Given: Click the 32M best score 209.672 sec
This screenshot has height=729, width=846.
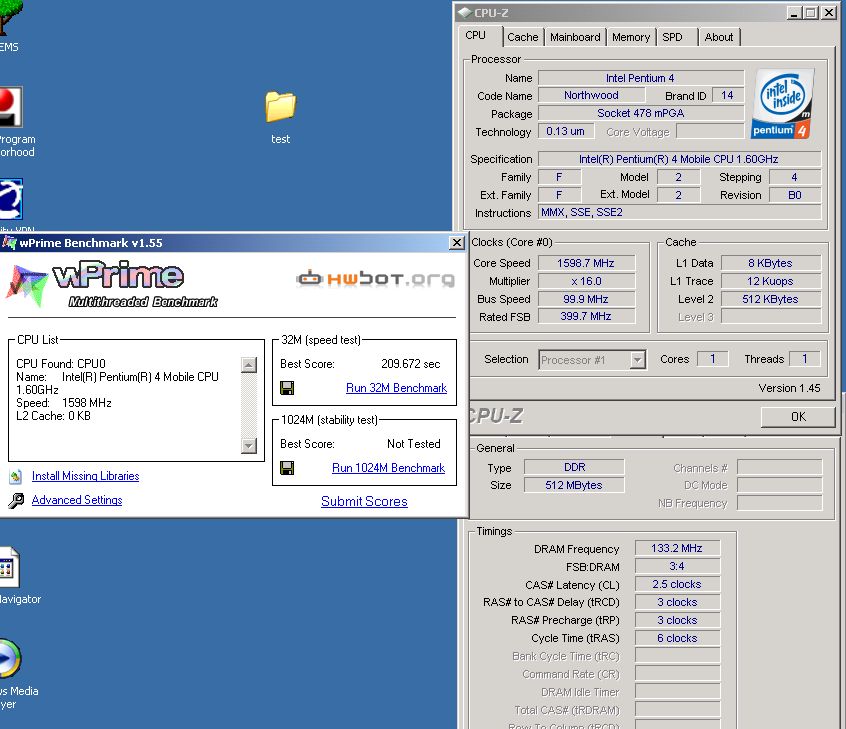Looking at the screenshot, I should pos(411,364).
